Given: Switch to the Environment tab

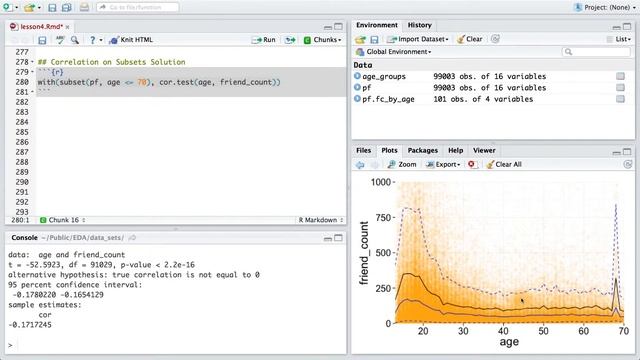Looking at the screenshot, I should tap(377, 25).
